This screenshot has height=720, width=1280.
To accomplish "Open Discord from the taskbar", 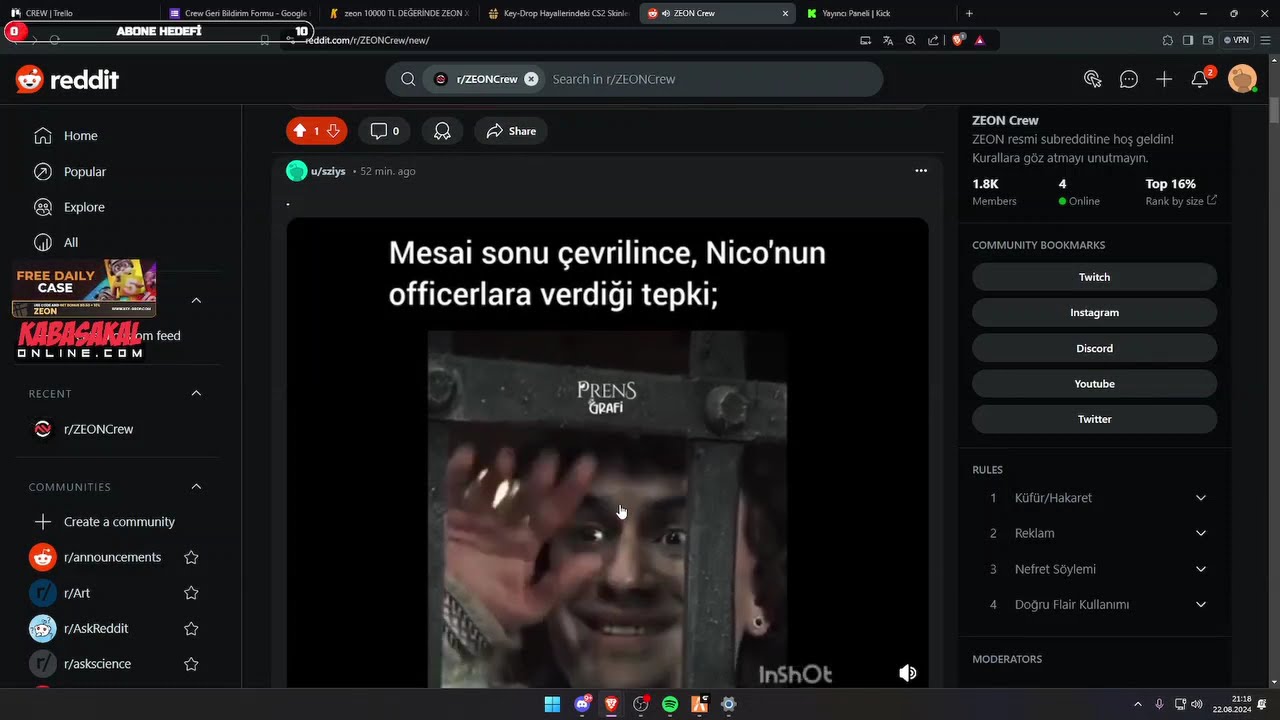I will (x=583, y=704).
